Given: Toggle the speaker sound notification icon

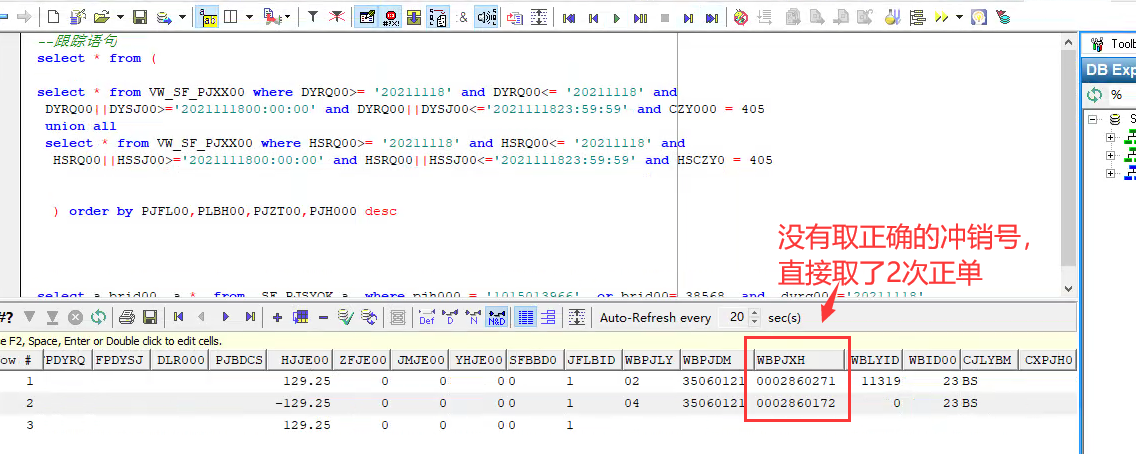Looking at the screenshot, I should click(x=486, y=17).
